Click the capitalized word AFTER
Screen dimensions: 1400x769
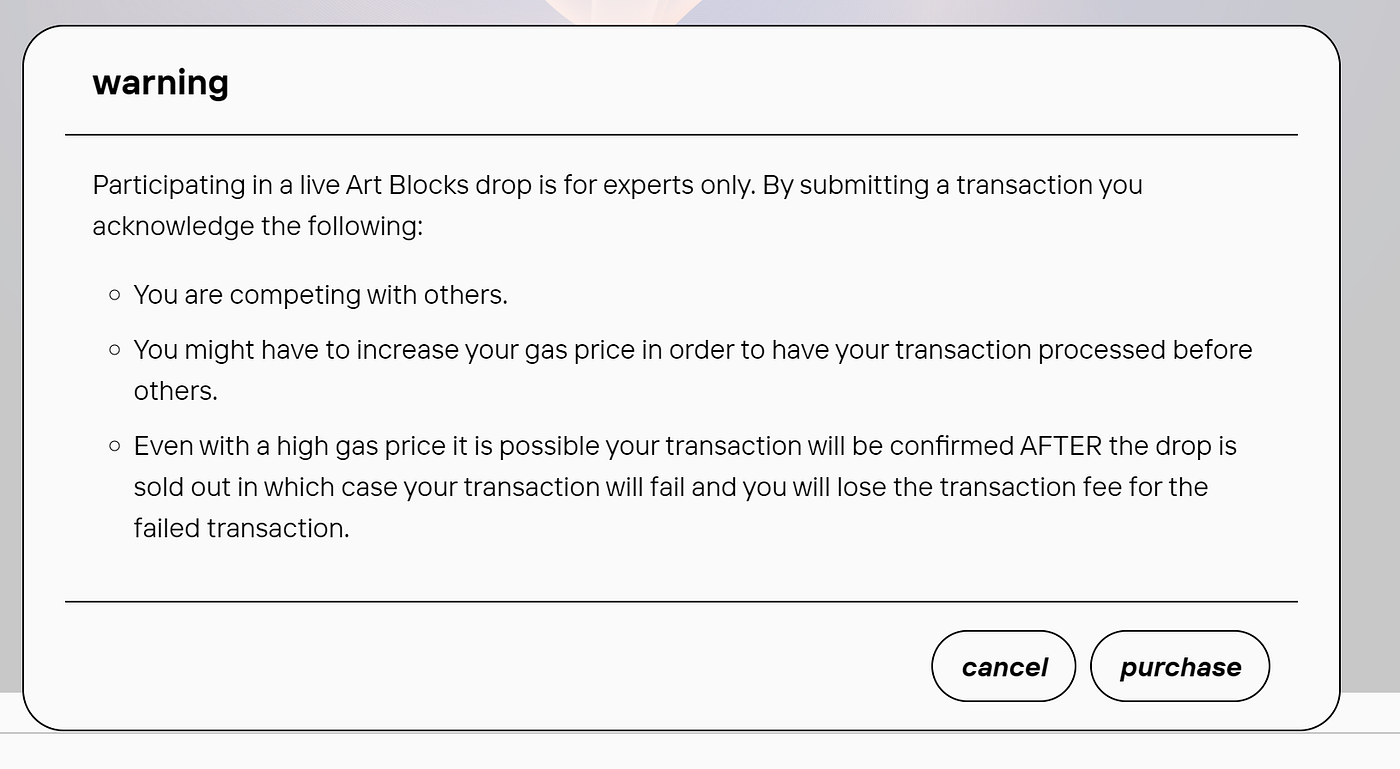click(1060, 446)
